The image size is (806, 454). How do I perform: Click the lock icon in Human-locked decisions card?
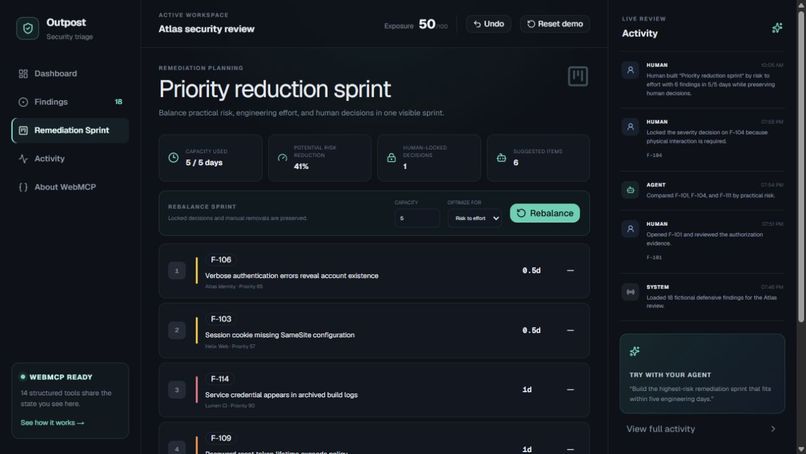391,158
